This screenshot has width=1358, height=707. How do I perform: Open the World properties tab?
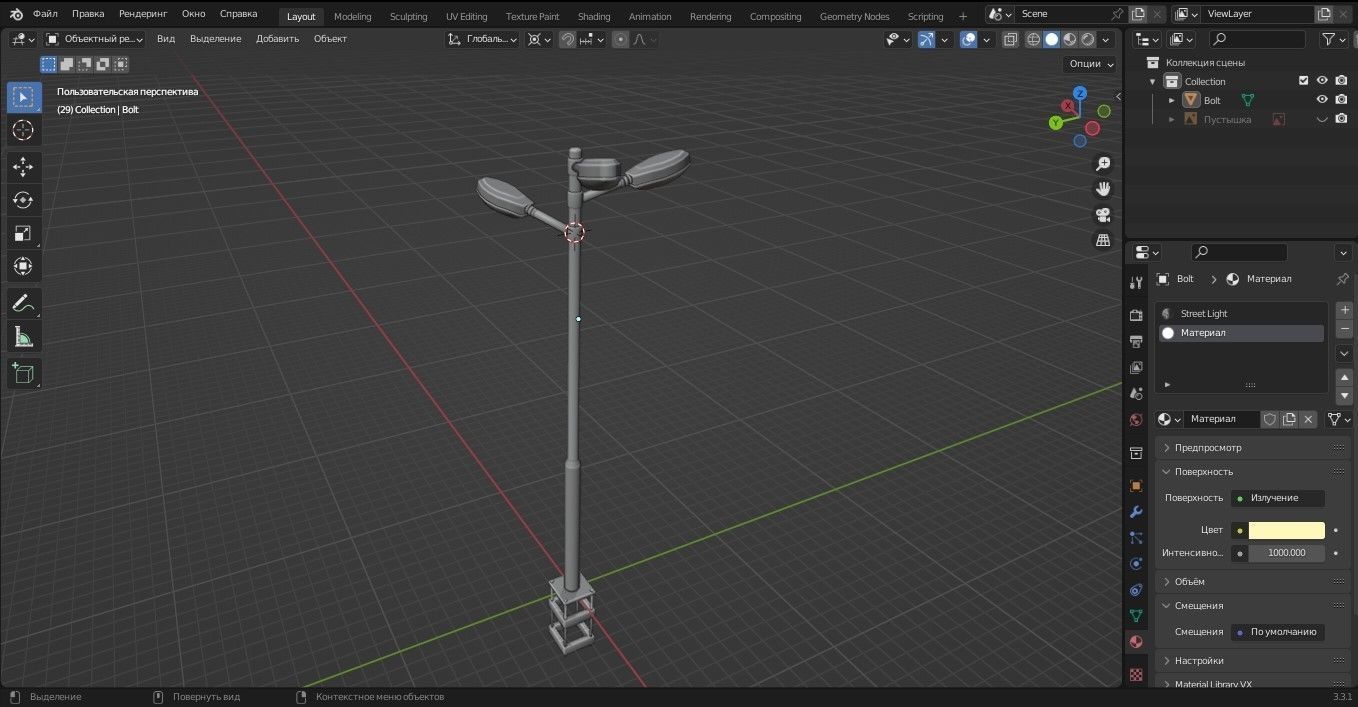pyautogui.click(x=1136, y=419)
